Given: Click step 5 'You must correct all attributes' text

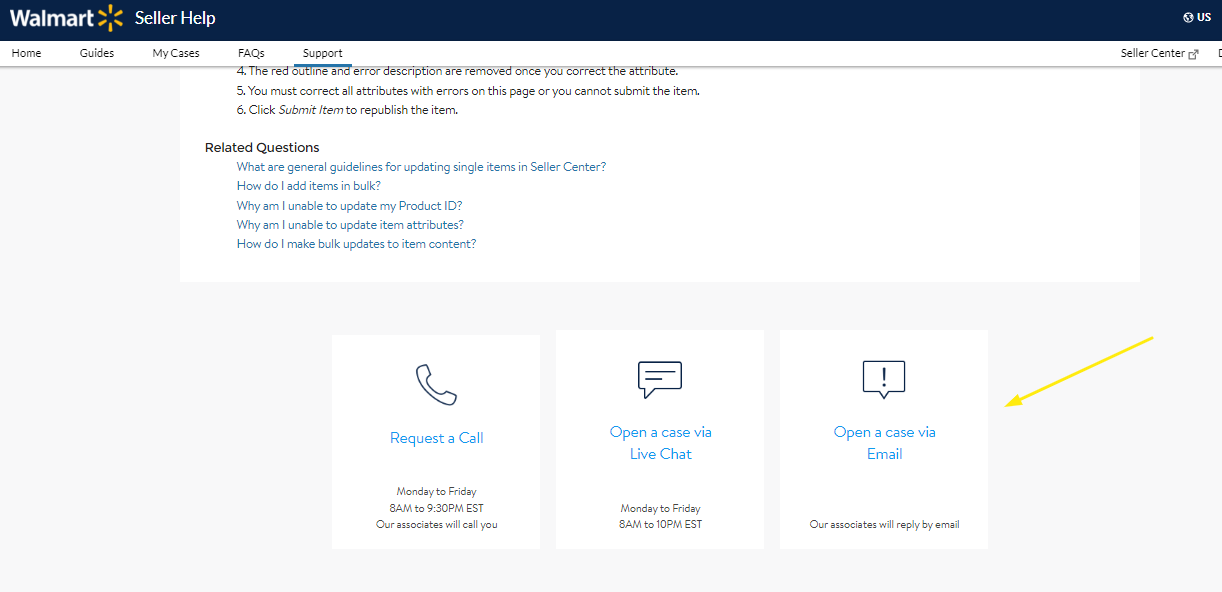Looking at the screenshot, I should [x=468, y=91].
